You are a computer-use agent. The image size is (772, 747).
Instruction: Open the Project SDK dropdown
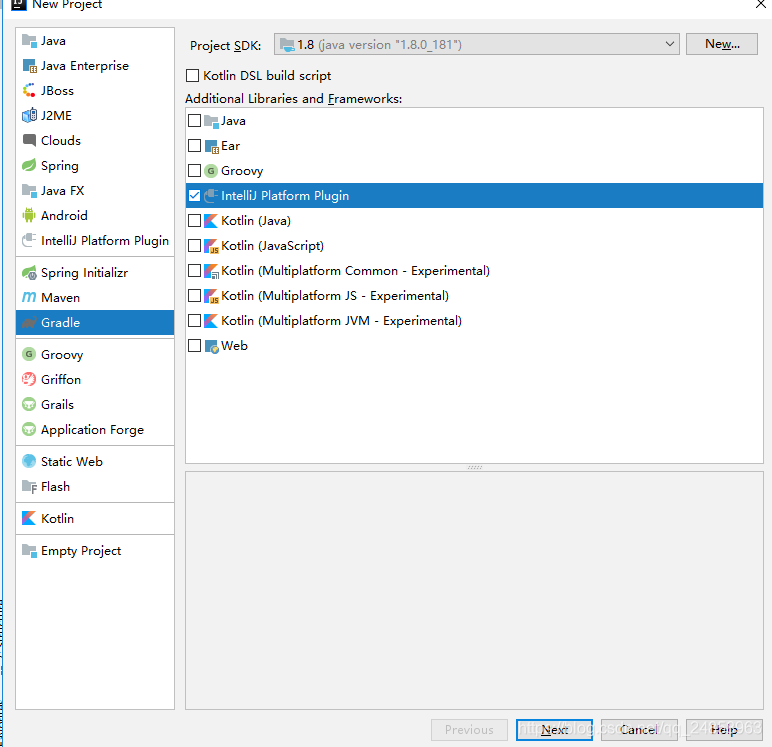pyautogui.click(x=477, y=44)
